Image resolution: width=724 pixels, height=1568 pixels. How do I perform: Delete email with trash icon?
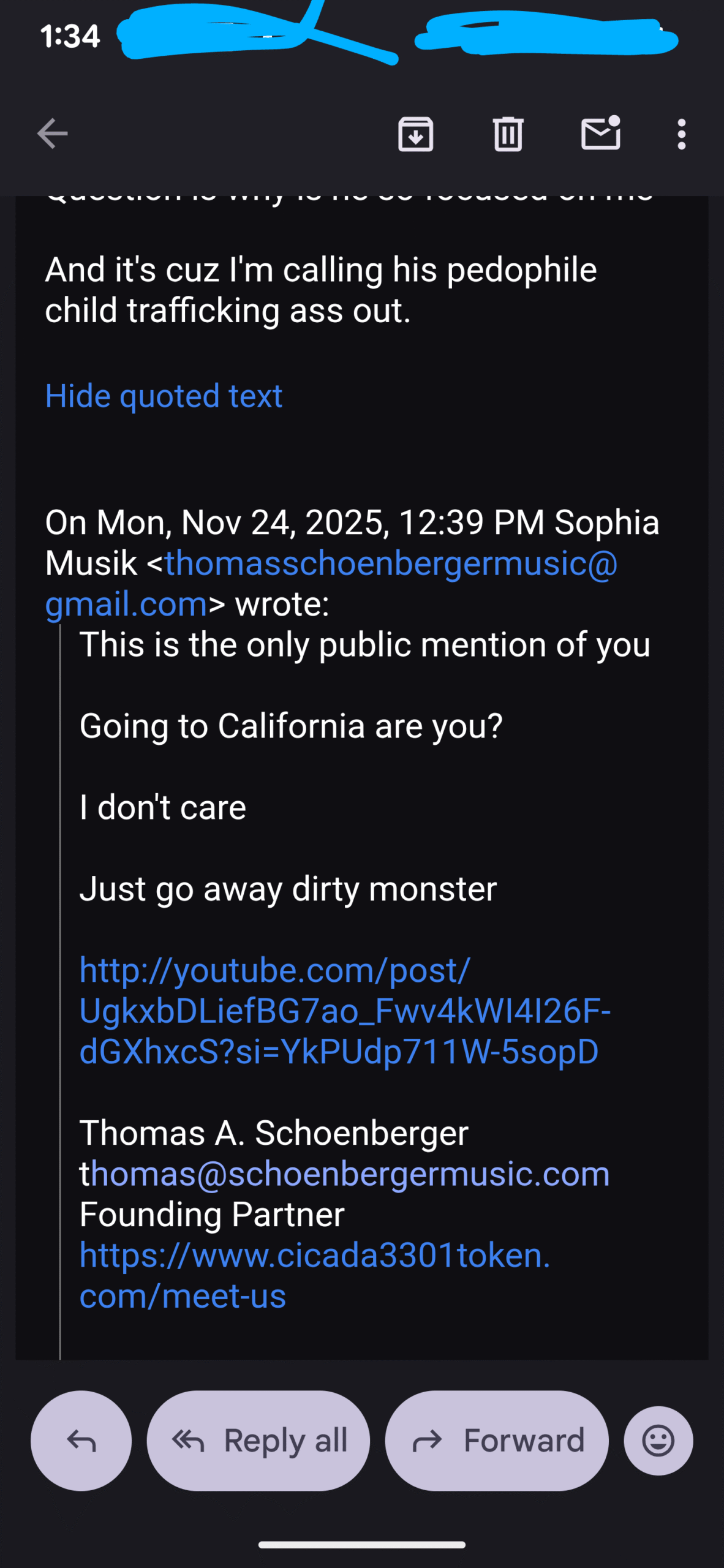508,134
